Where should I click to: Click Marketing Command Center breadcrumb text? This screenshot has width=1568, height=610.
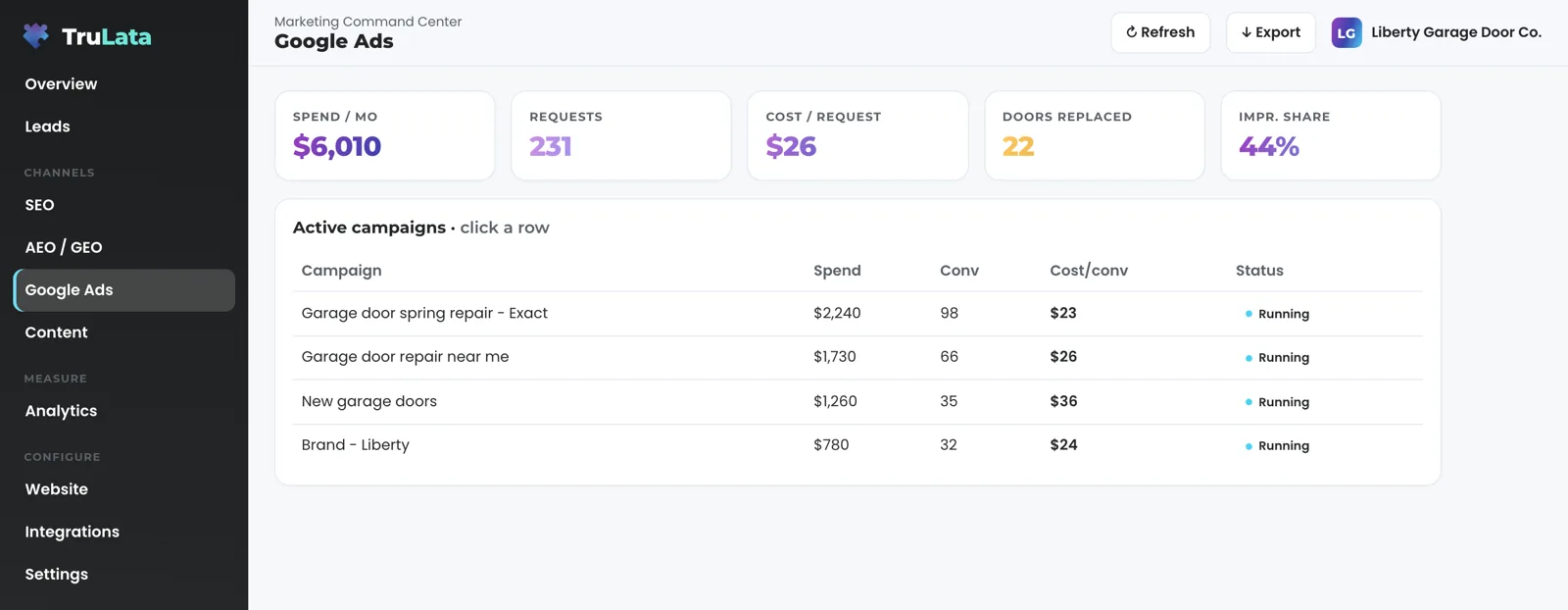tap(367, 22)
